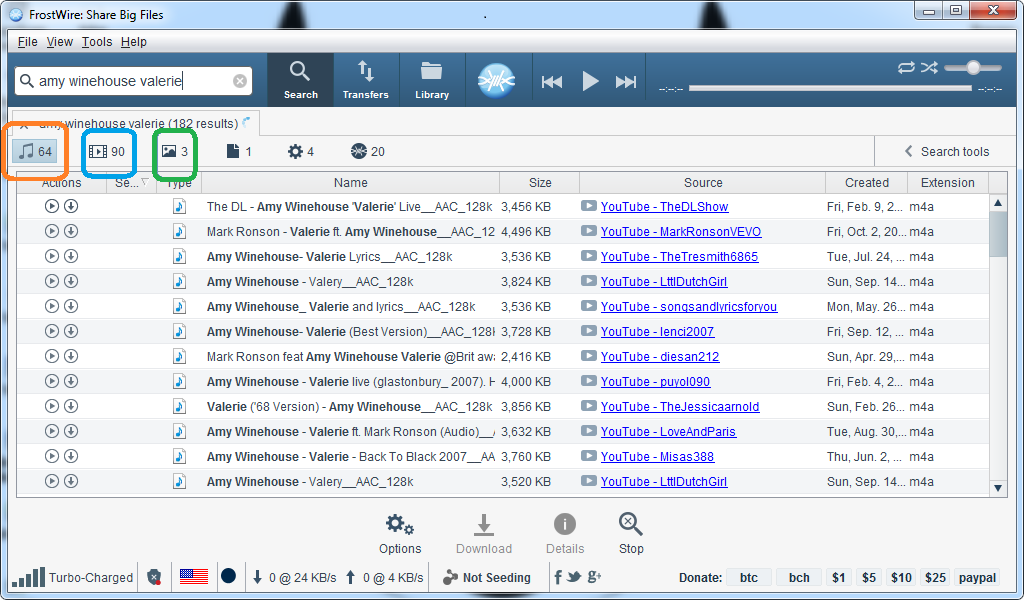Filter results by video files (90)
The height and width of the screenshot is (600, 1024).
click(x=107, y=151)
